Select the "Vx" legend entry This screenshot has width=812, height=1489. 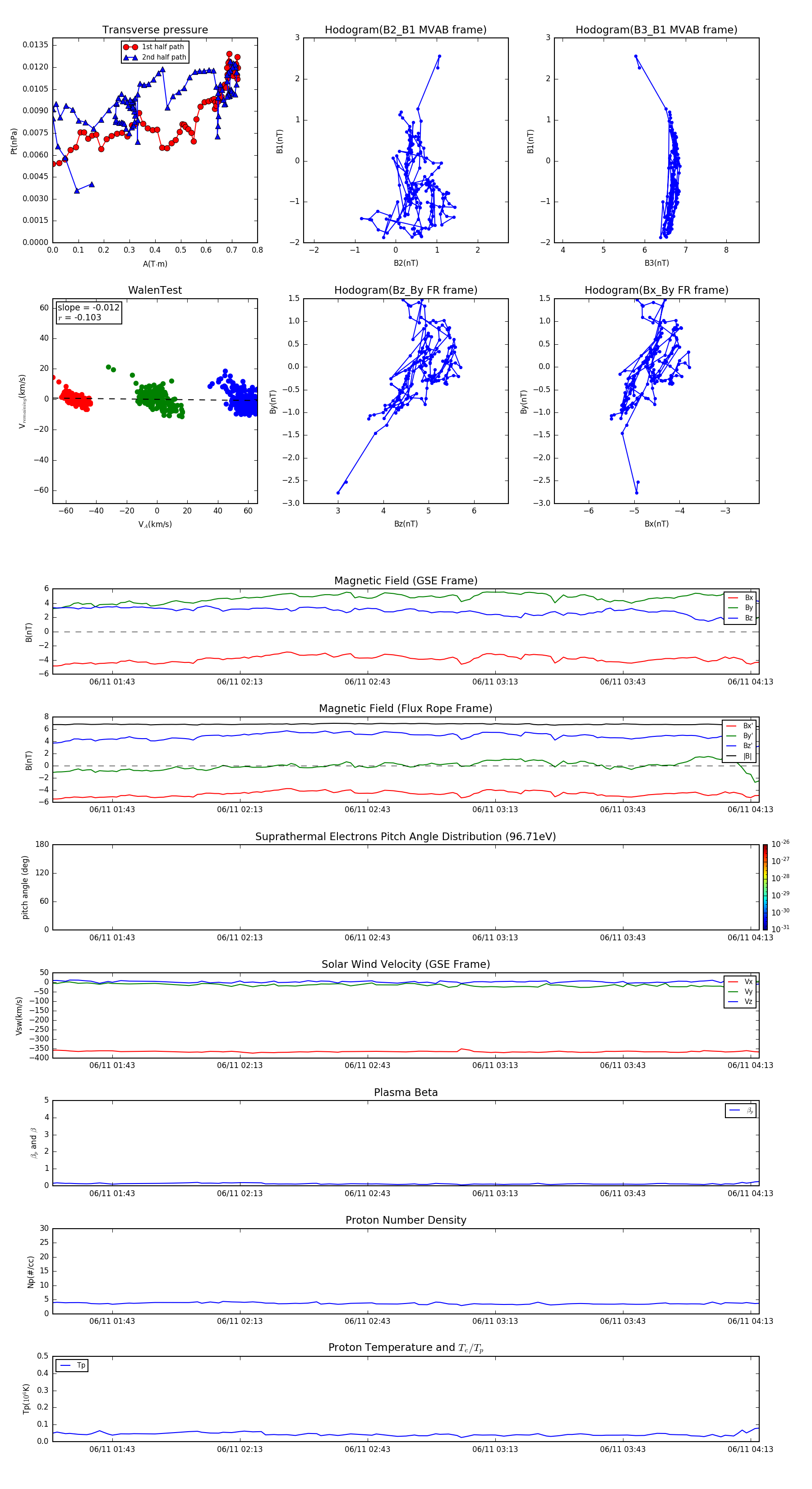pyautogui.click(x=740, y=982)
